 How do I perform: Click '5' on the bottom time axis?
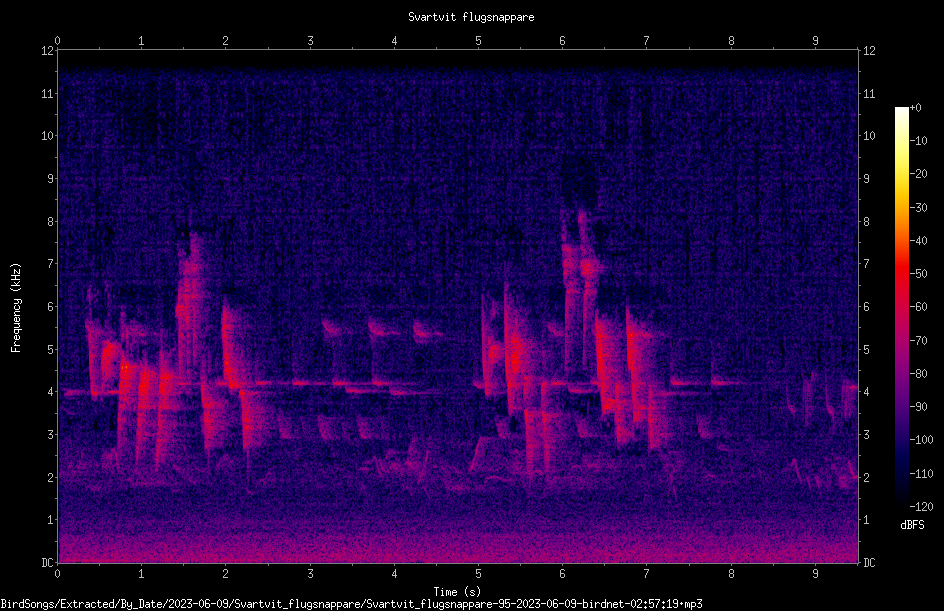[x=478, y=574]
